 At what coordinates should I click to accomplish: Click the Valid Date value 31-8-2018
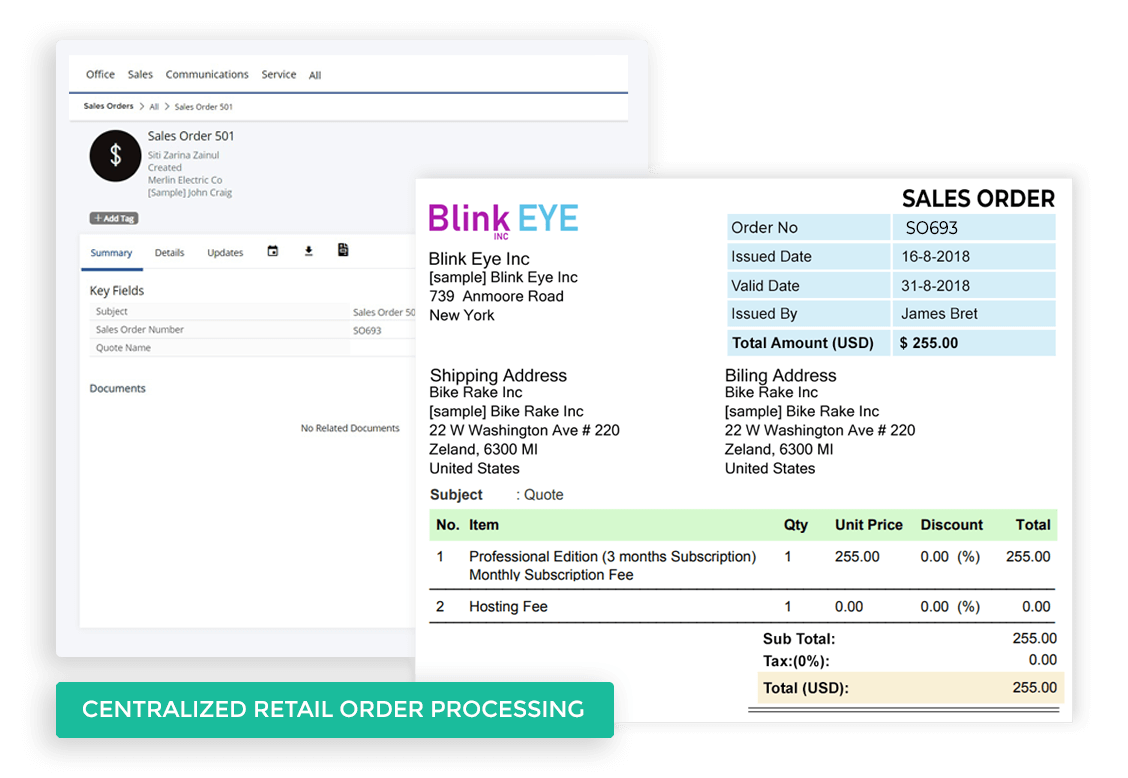coord(935,286)
